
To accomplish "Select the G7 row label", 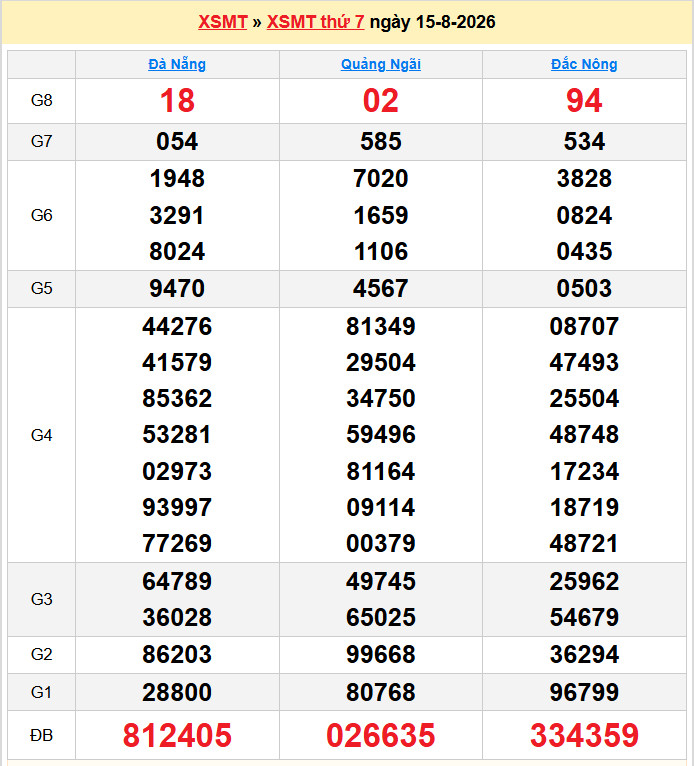I will pyautogui.click(x=42, y=142).
